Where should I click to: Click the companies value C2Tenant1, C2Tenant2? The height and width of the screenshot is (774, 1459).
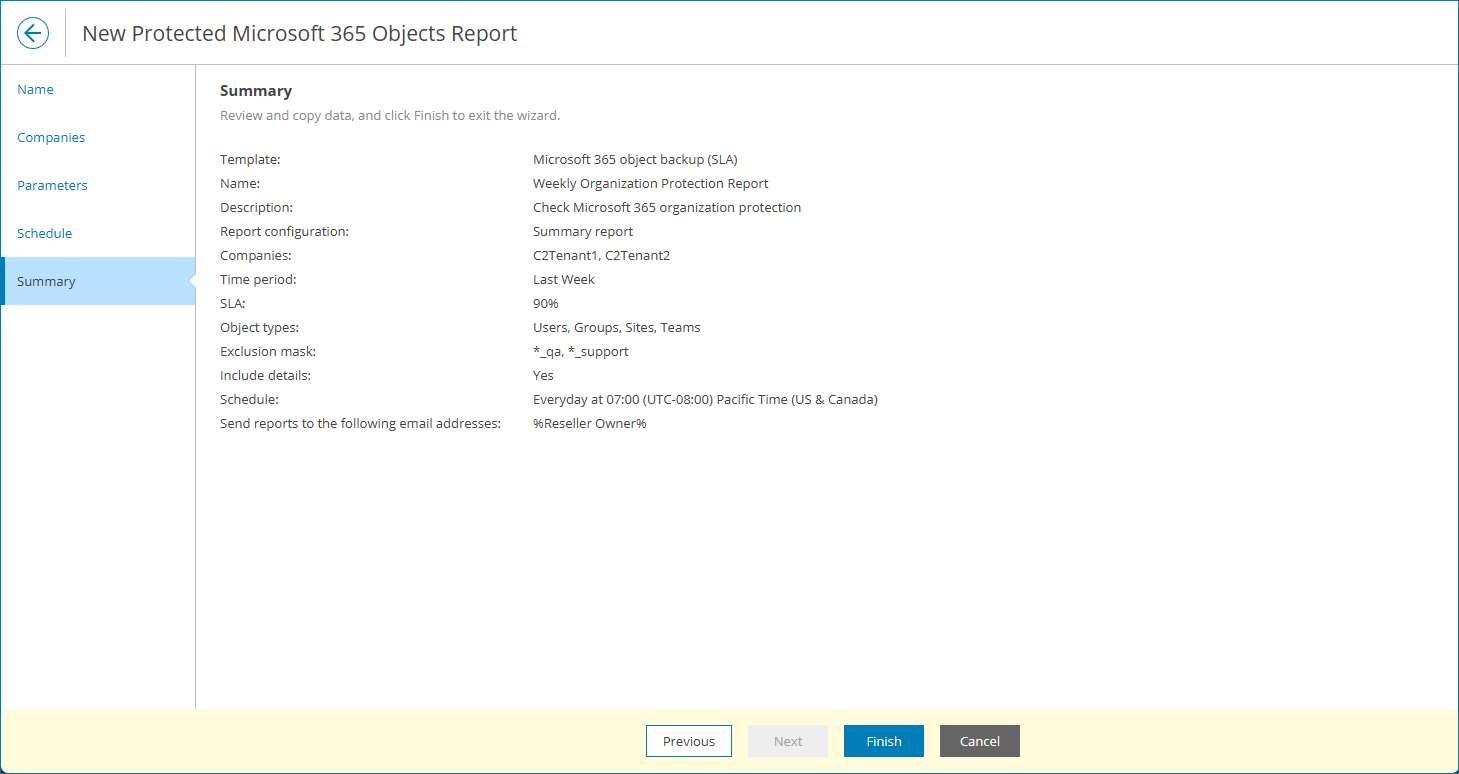click(601, 255)
